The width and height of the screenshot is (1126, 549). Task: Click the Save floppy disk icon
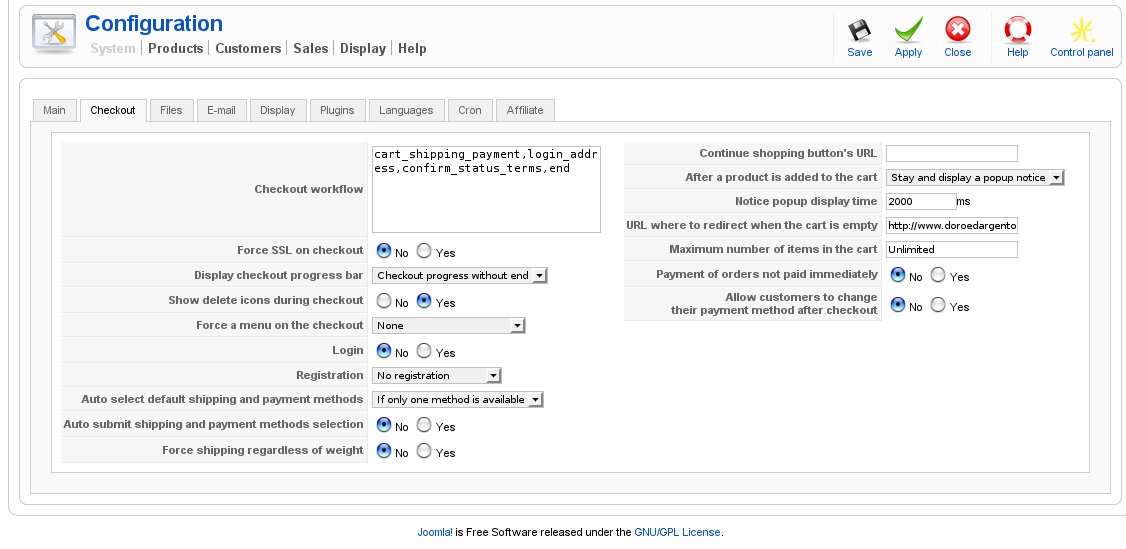859,31
